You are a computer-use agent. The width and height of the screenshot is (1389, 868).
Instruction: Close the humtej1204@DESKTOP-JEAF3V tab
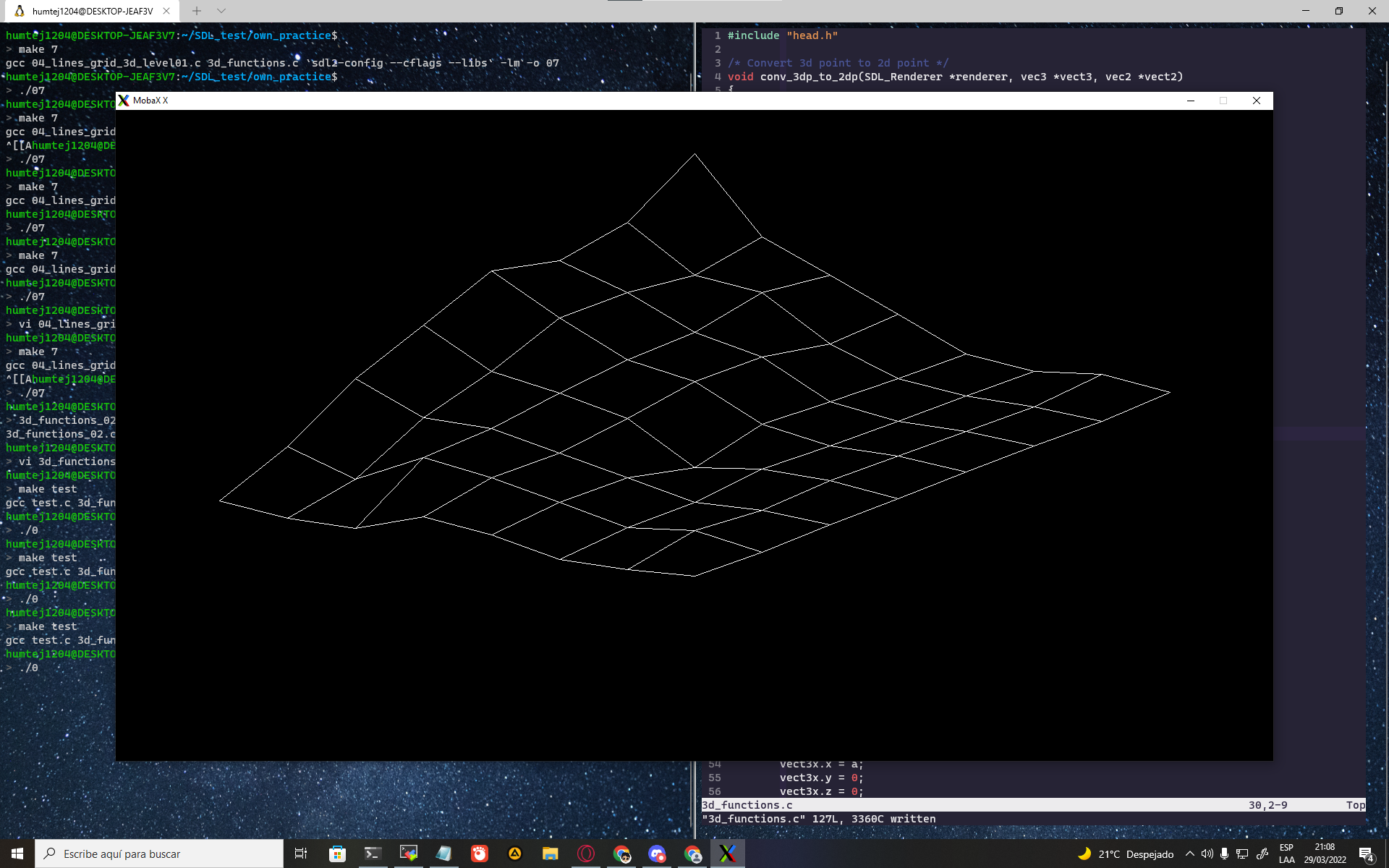pos(166,11)
